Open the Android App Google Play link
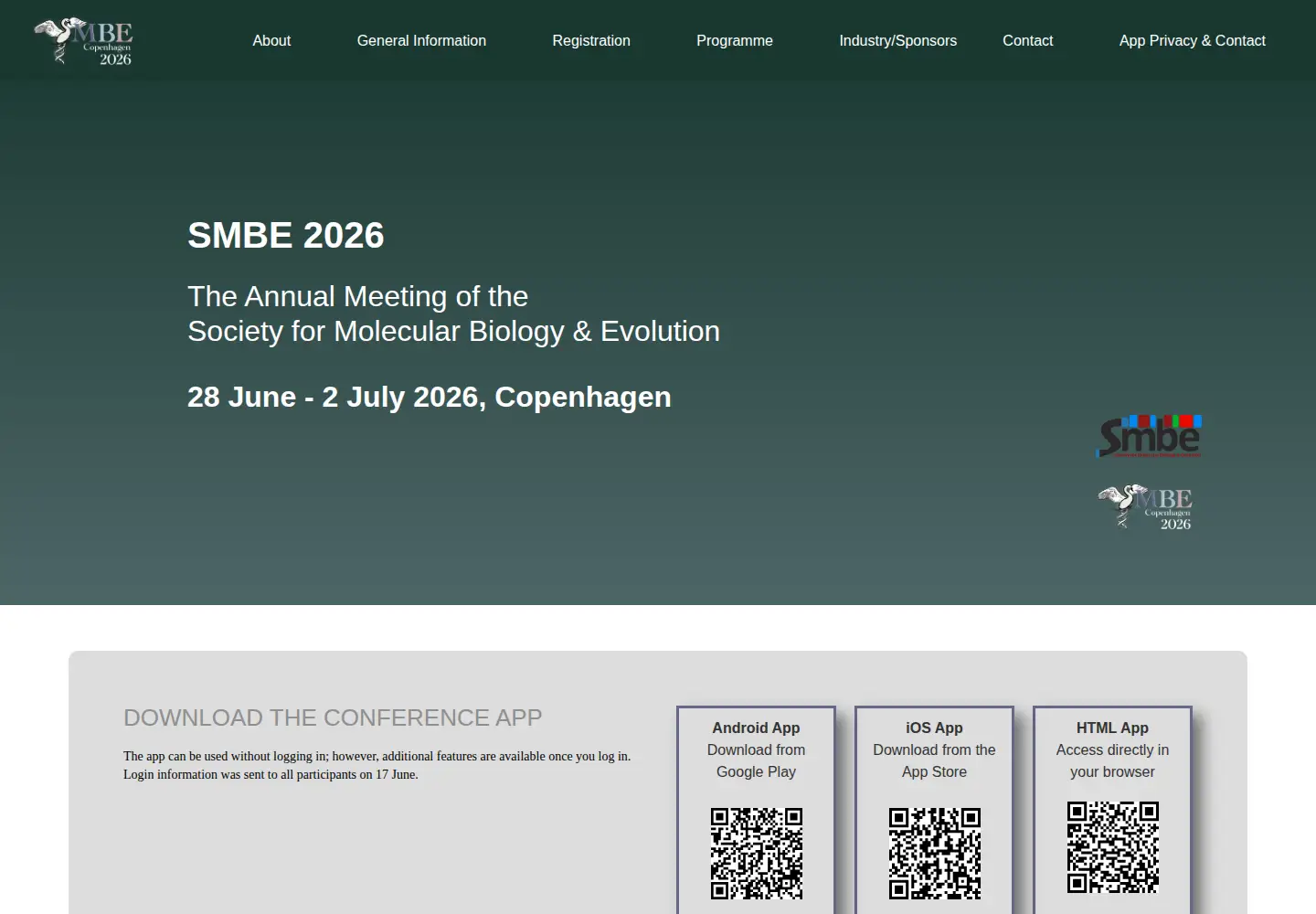1316x914 pixels. 756,749
